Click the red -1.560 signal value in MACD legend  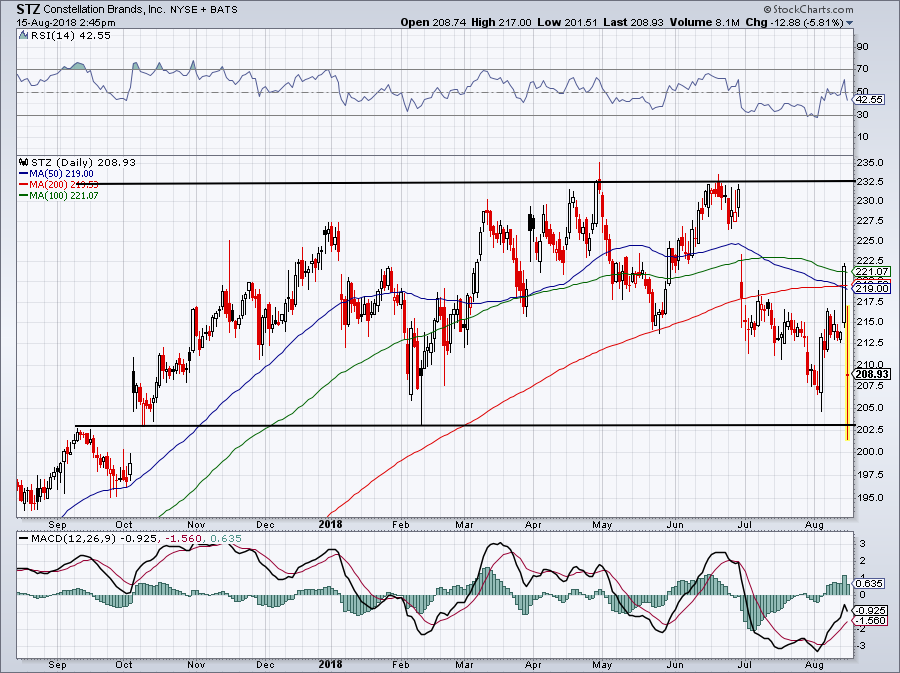[184, 538]
